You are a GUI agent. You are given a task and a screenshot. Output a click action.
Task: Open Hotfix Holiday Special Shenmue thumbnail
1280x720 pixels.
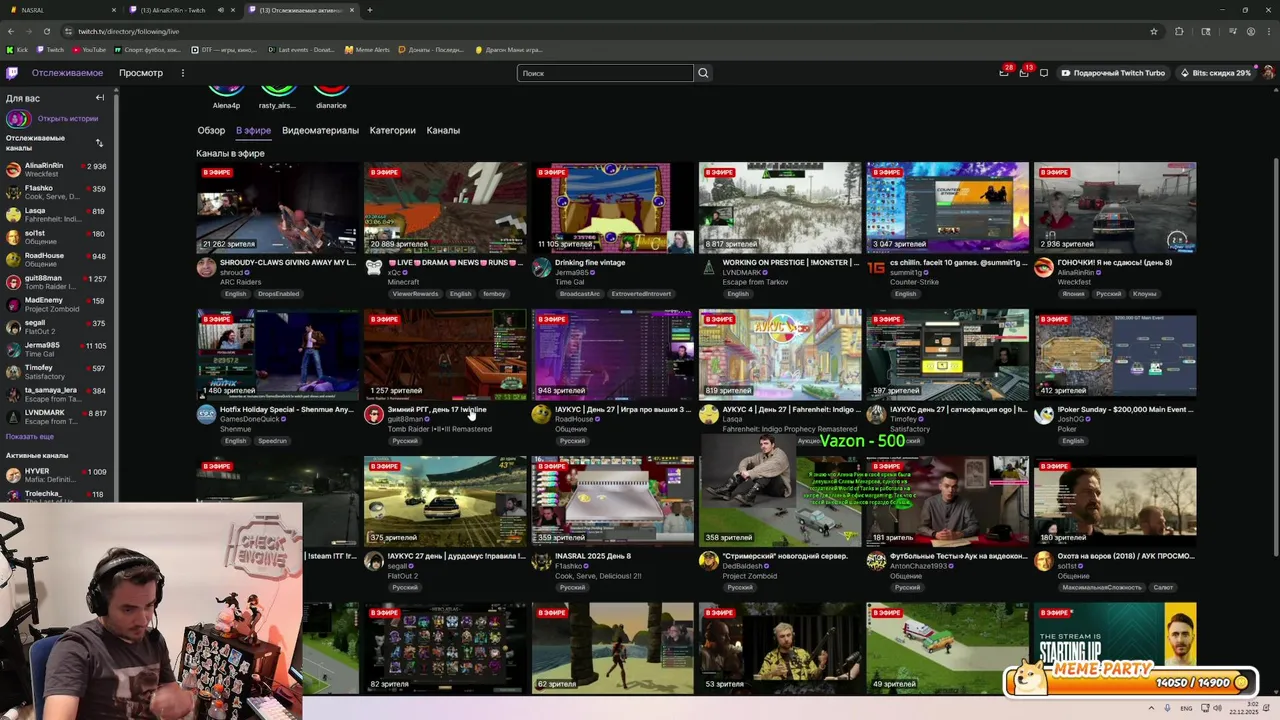(277, 354)
